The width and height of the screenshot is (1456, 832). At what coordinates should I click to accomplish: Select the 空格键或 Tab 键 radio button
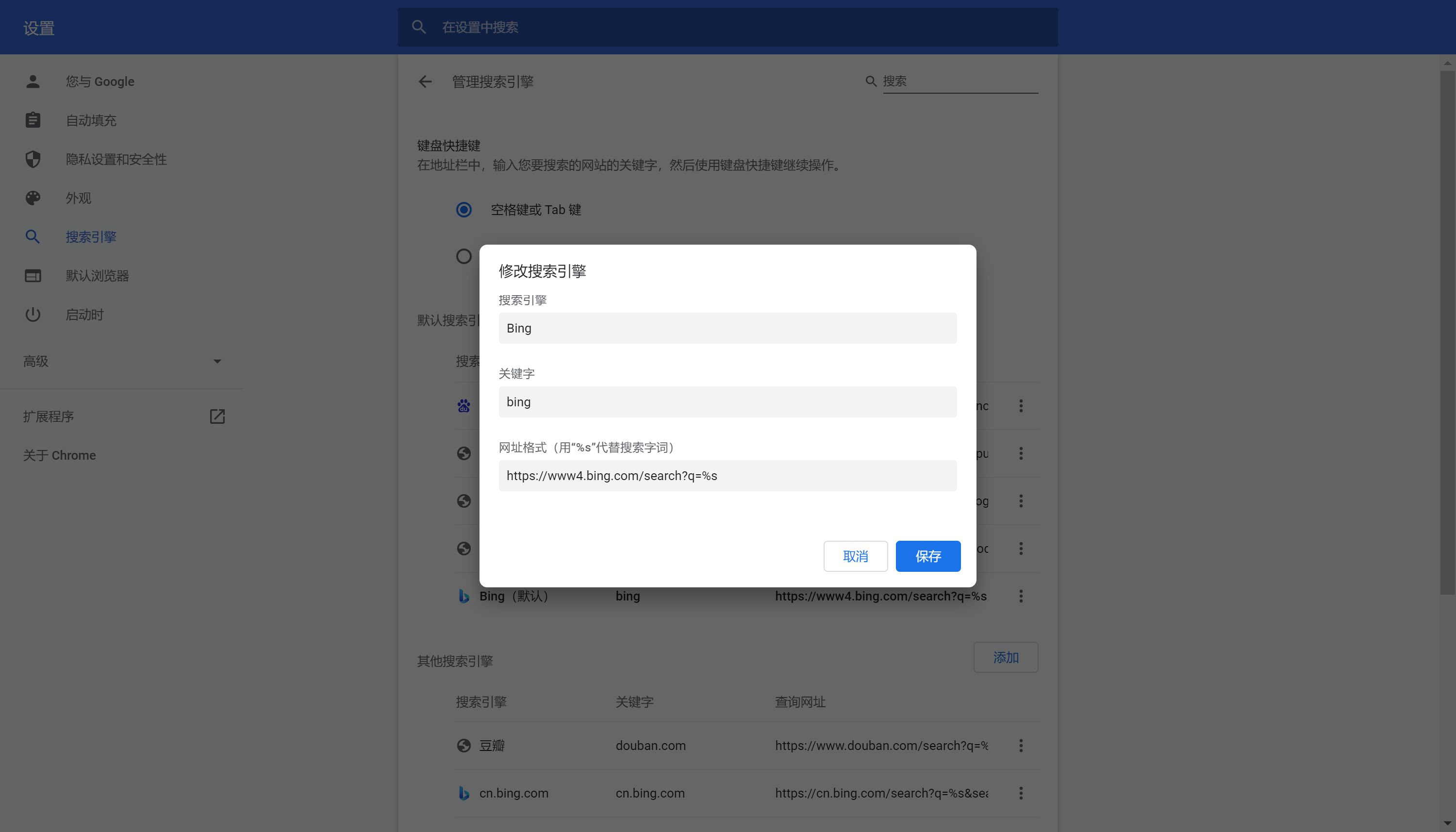click(x=464, y=210)
